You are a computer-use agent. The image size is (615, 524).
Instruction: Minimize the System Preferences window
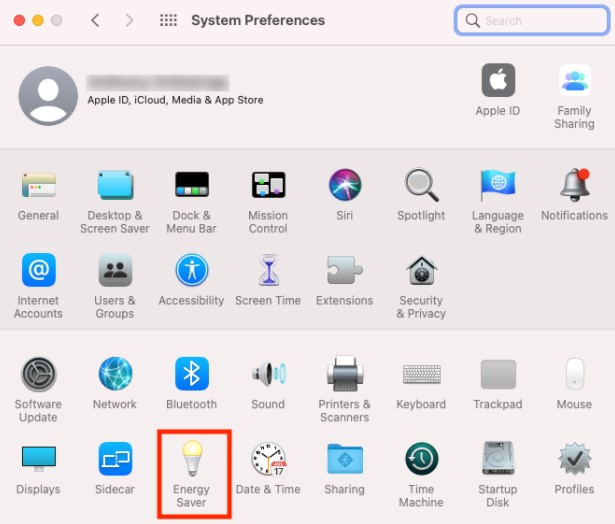[x=38, y=20]
